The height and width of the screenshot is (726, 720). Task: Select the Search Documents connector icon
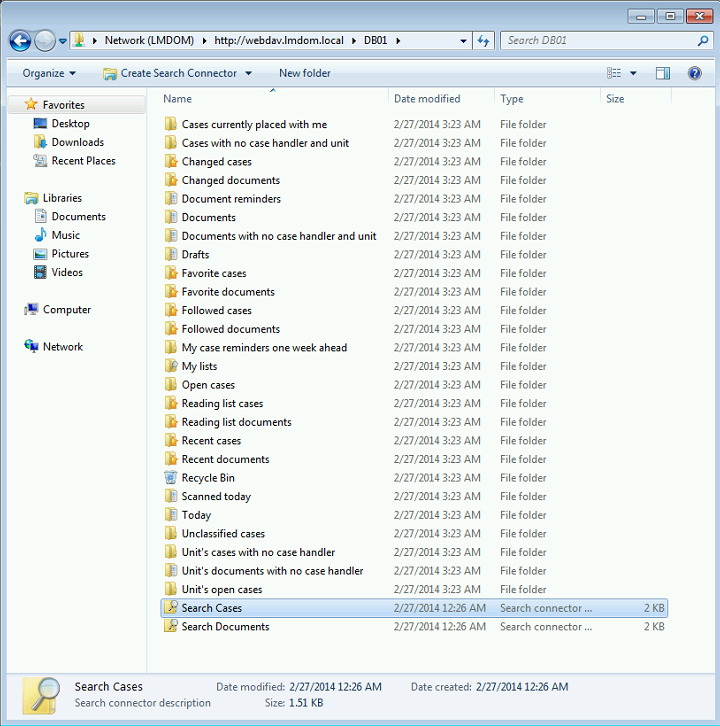pos(171,627)
